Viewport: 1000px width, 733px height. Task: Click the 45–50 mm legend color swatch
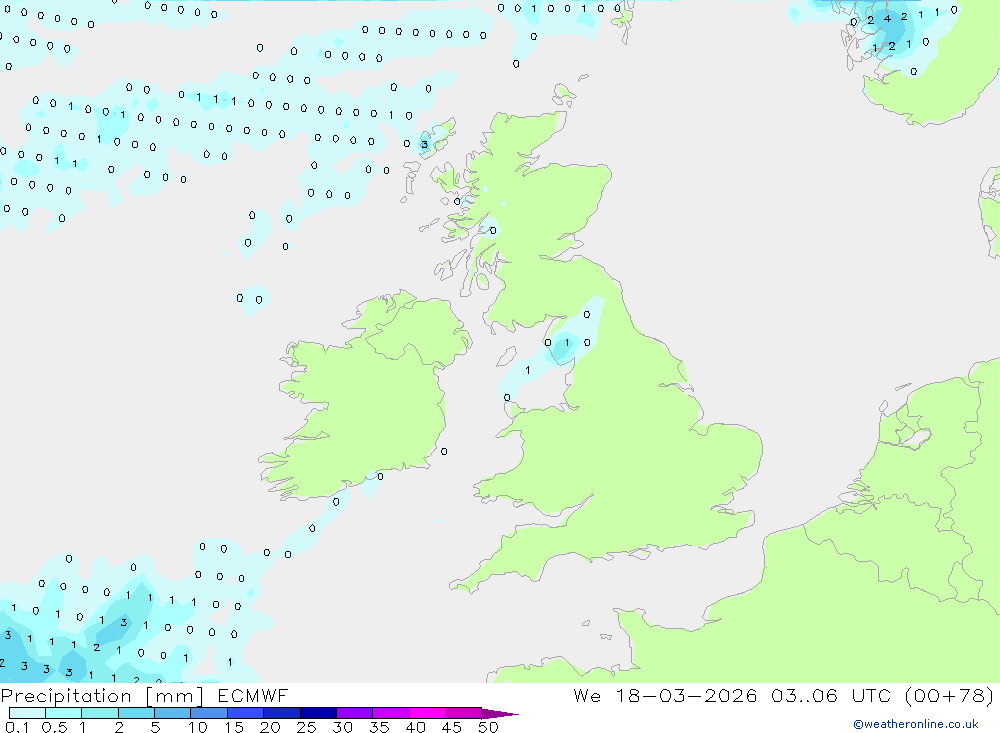(x=464, y=713)
